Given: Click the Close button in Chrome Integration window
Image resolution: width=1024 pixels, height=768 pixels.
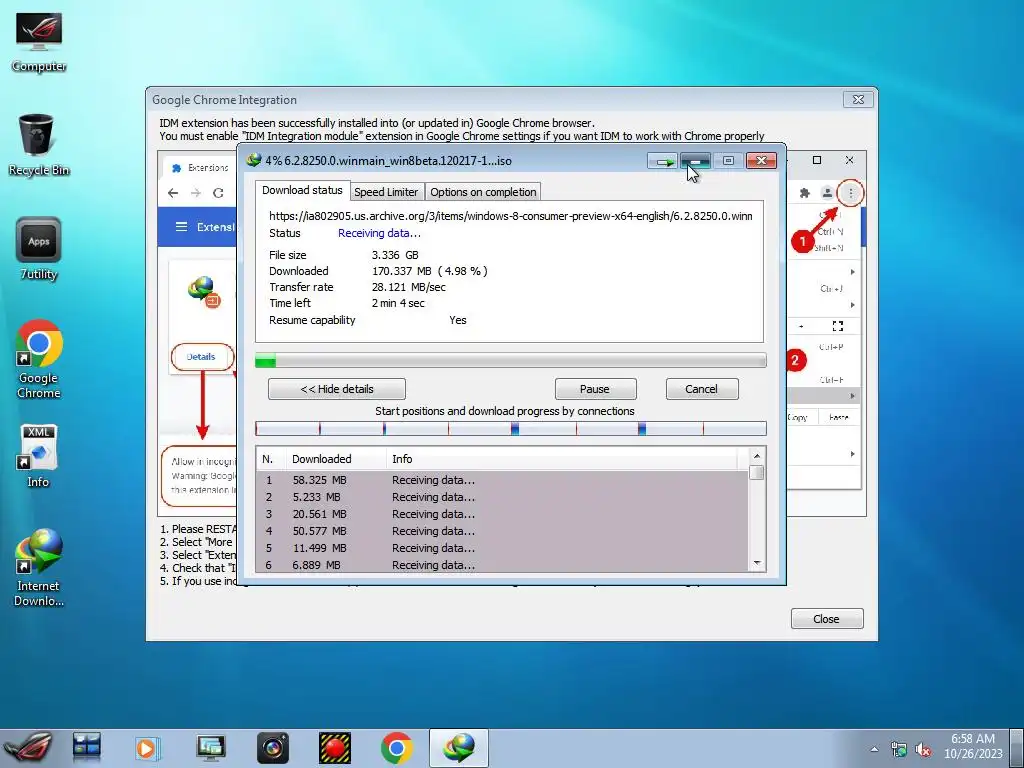Looking at the screenshot, I should click(827, 619).
